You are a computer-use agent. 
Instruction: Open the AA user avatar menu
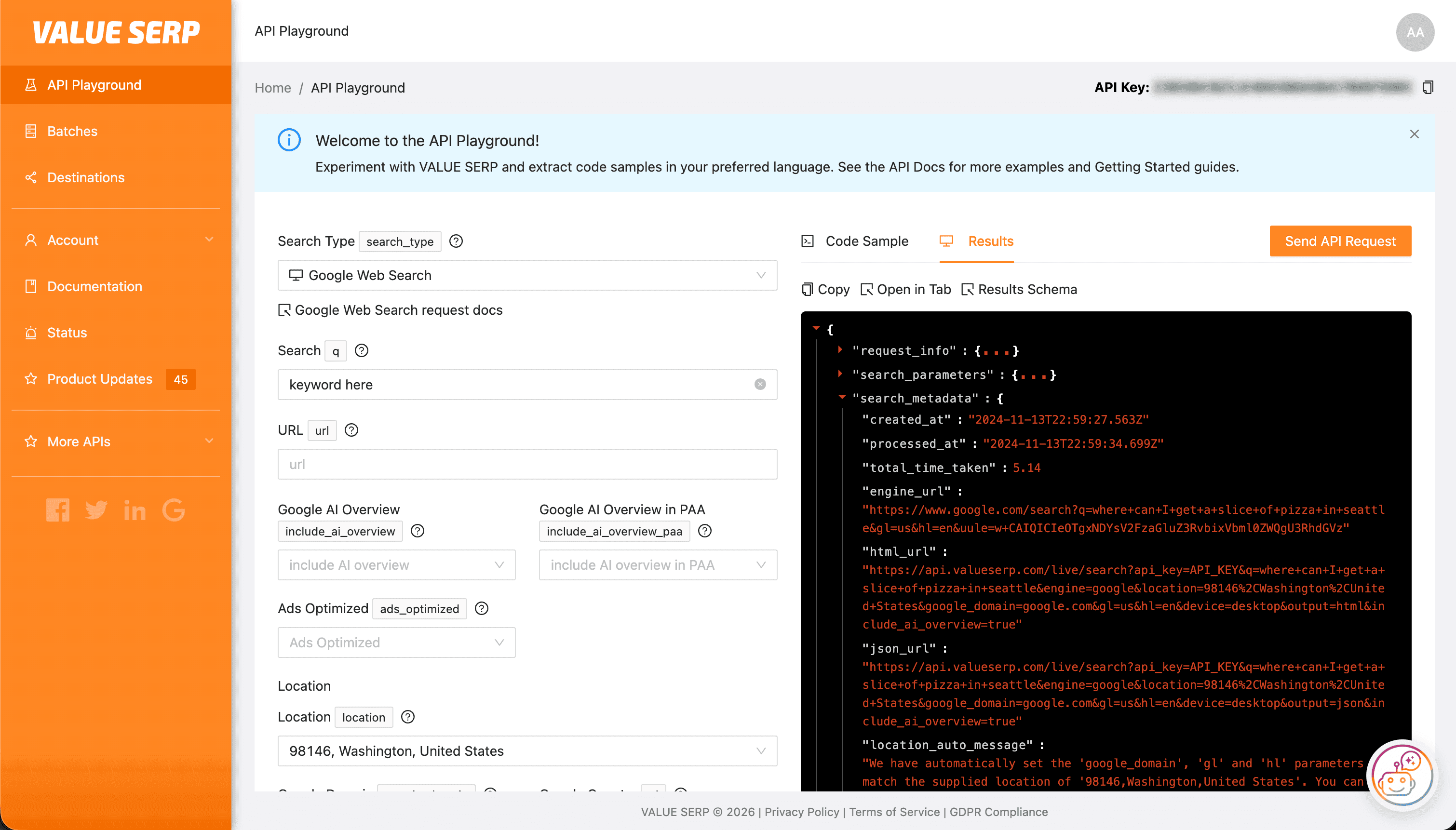[x=1415, y=32]
